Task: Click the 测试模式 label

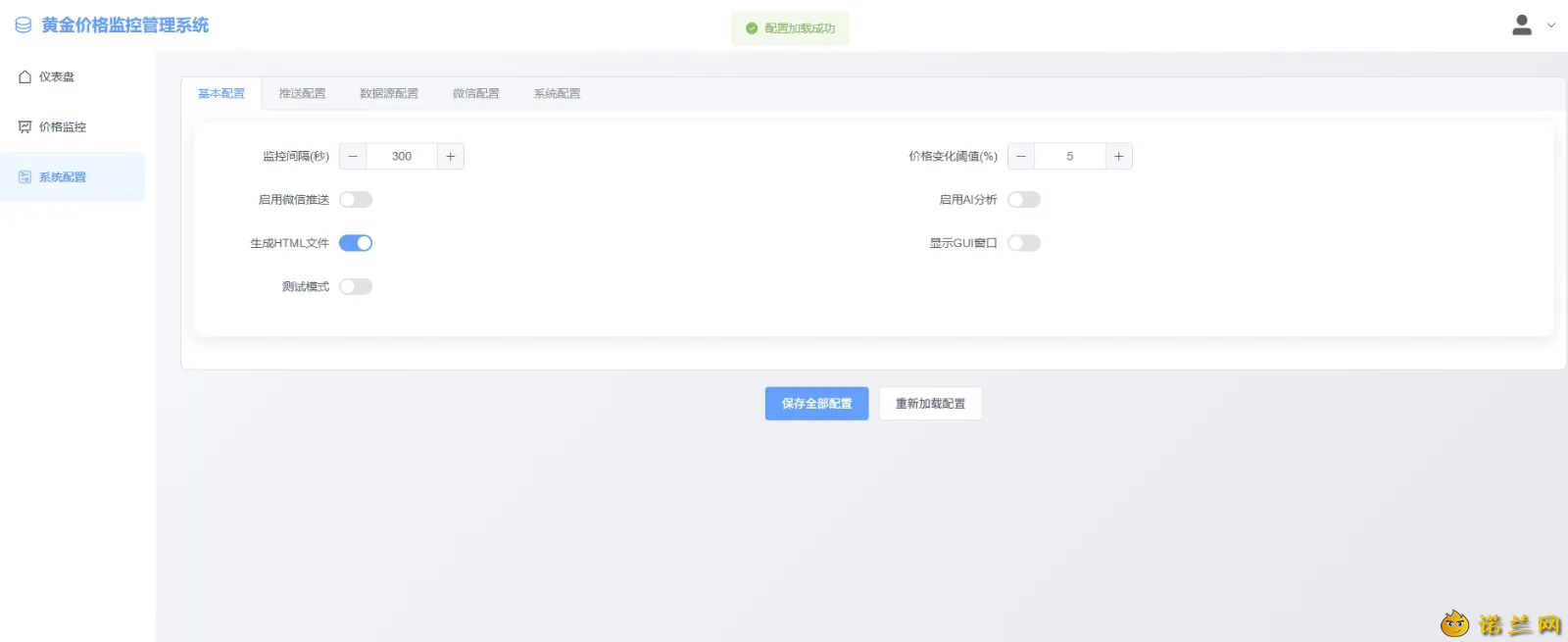Action: (306, 287)
